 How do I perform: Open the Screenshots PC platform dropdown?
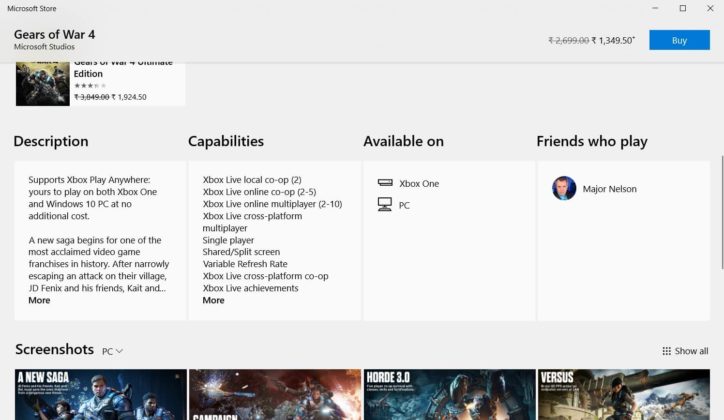(x=112, y=351)
